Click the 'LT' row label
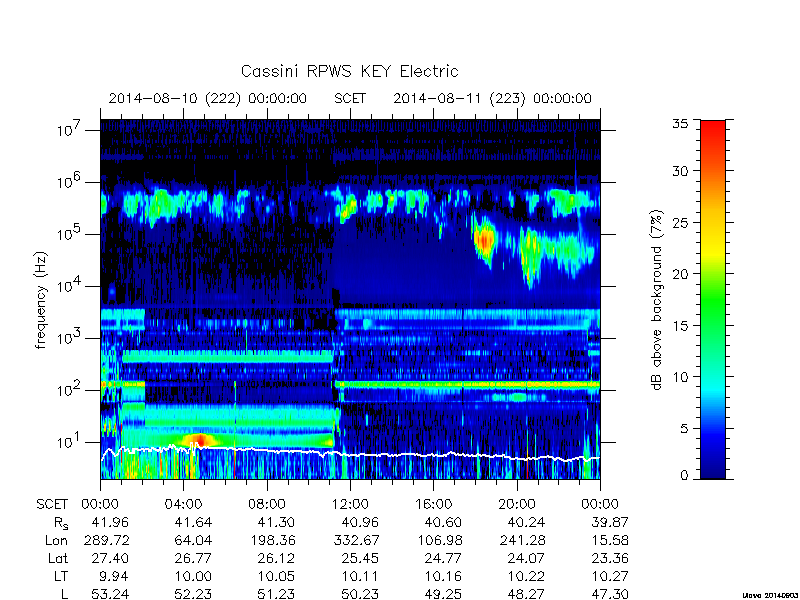The image size is (800, 600). coord(61,576)
